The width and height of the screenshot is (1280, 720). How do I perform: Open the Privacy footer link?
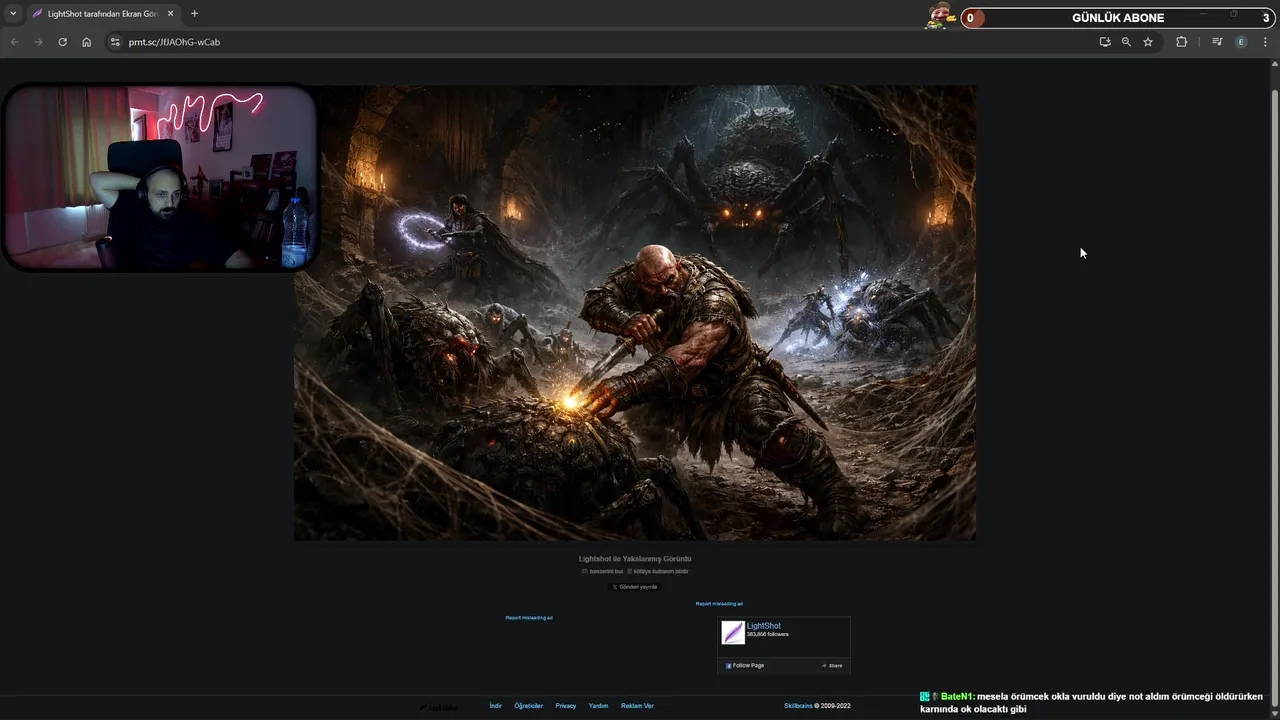pos(566,706)
